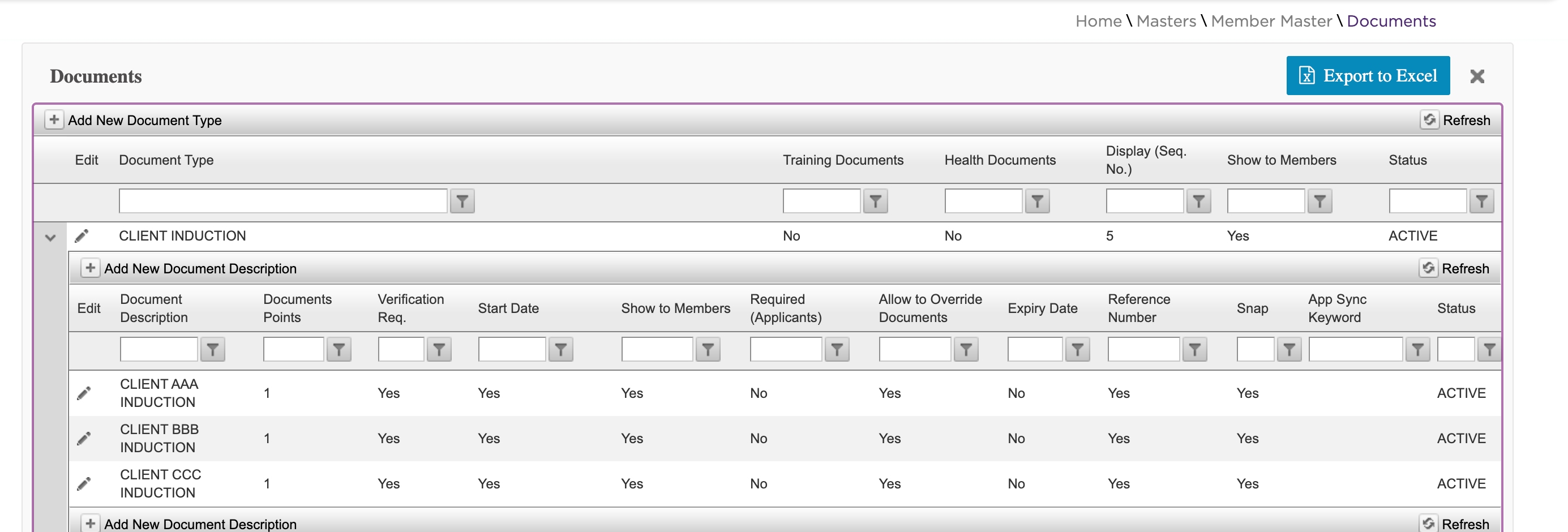Go to Home breadcrumb link
This screenshot has height=532, width=1568.
point(1098,22)
